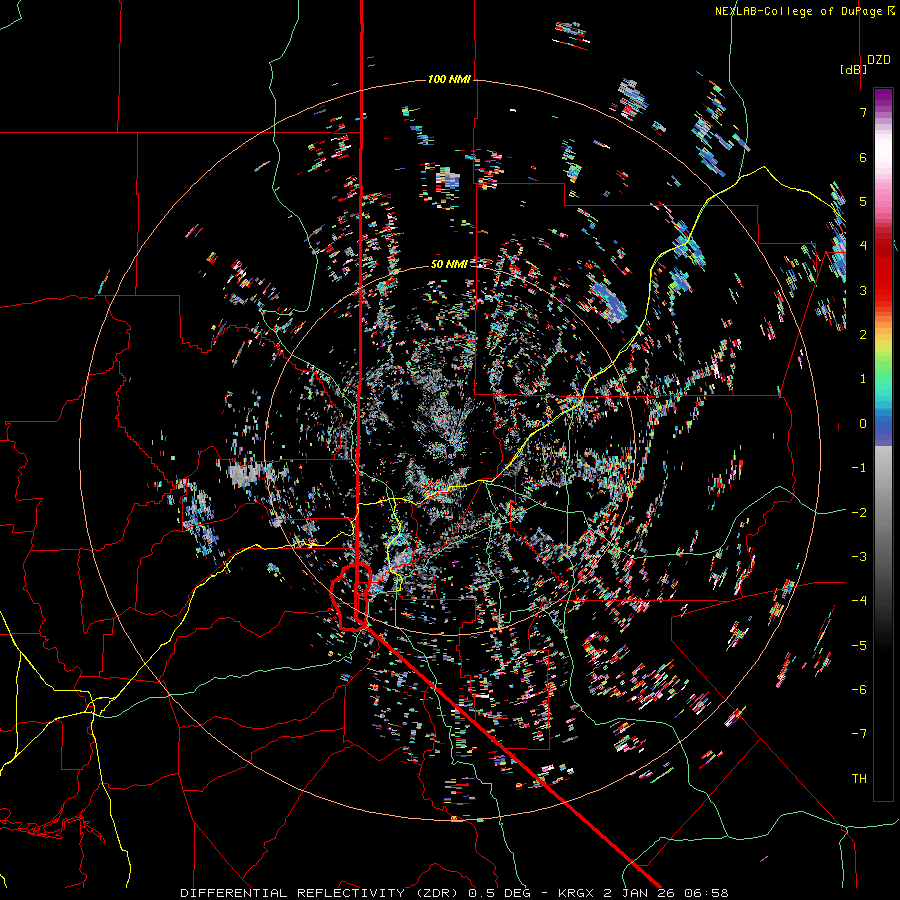Click the 4 value on color scale
The image size is (900, 900).
[863, 246]
